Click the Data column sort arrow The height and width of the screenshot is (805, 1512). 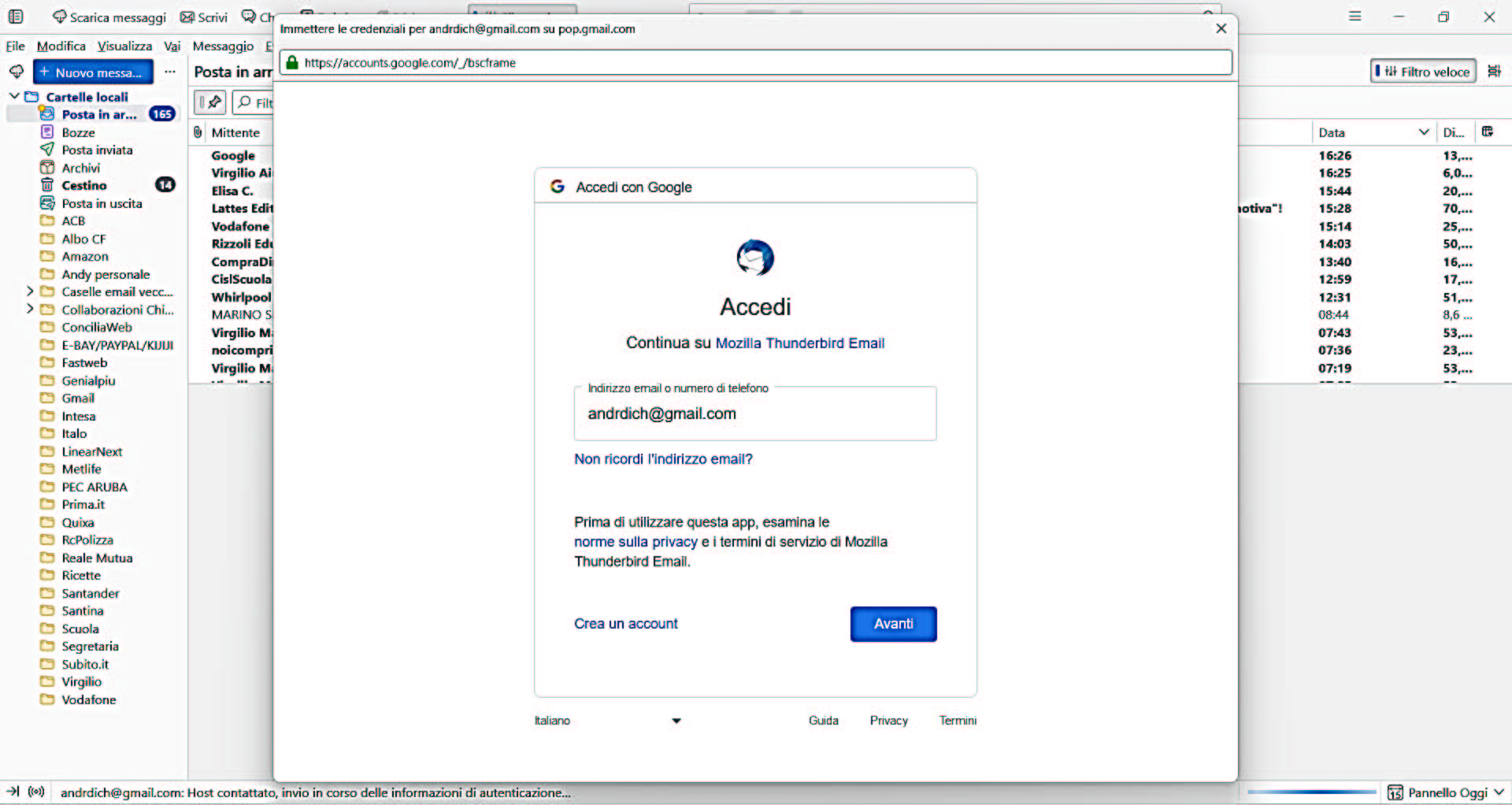1424,132
